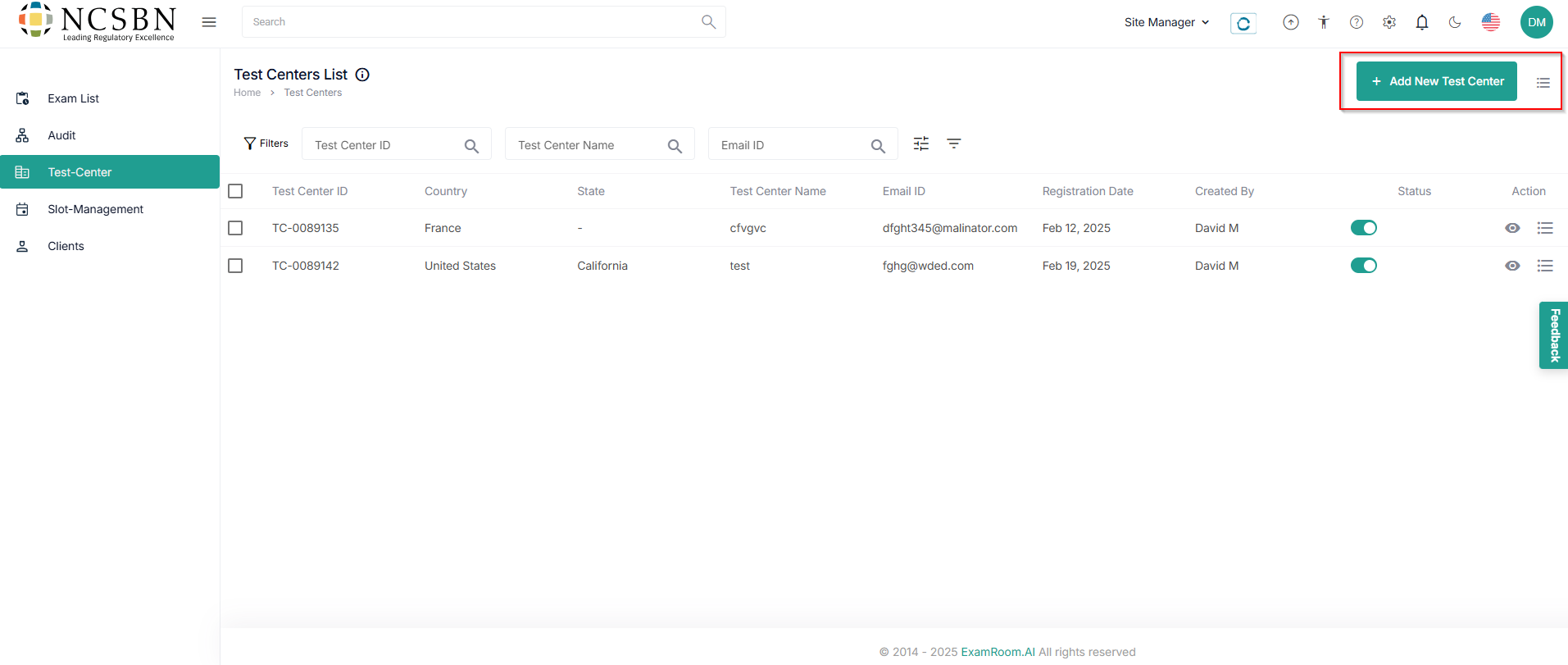
Task: Open action menu for TC-0089135 row
Action: (1545, 228)
